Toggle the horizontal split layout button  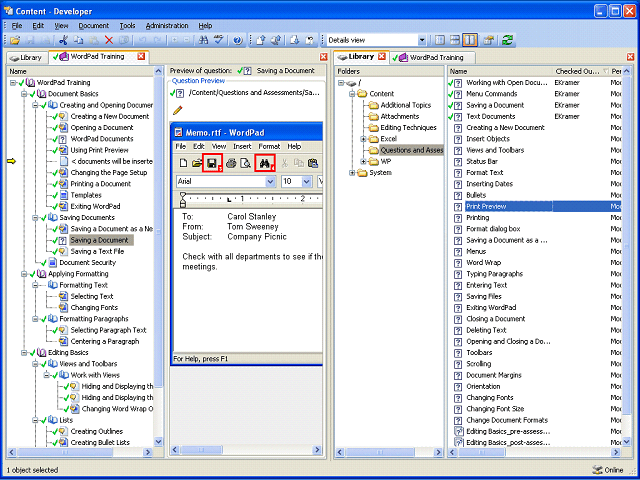455,40
